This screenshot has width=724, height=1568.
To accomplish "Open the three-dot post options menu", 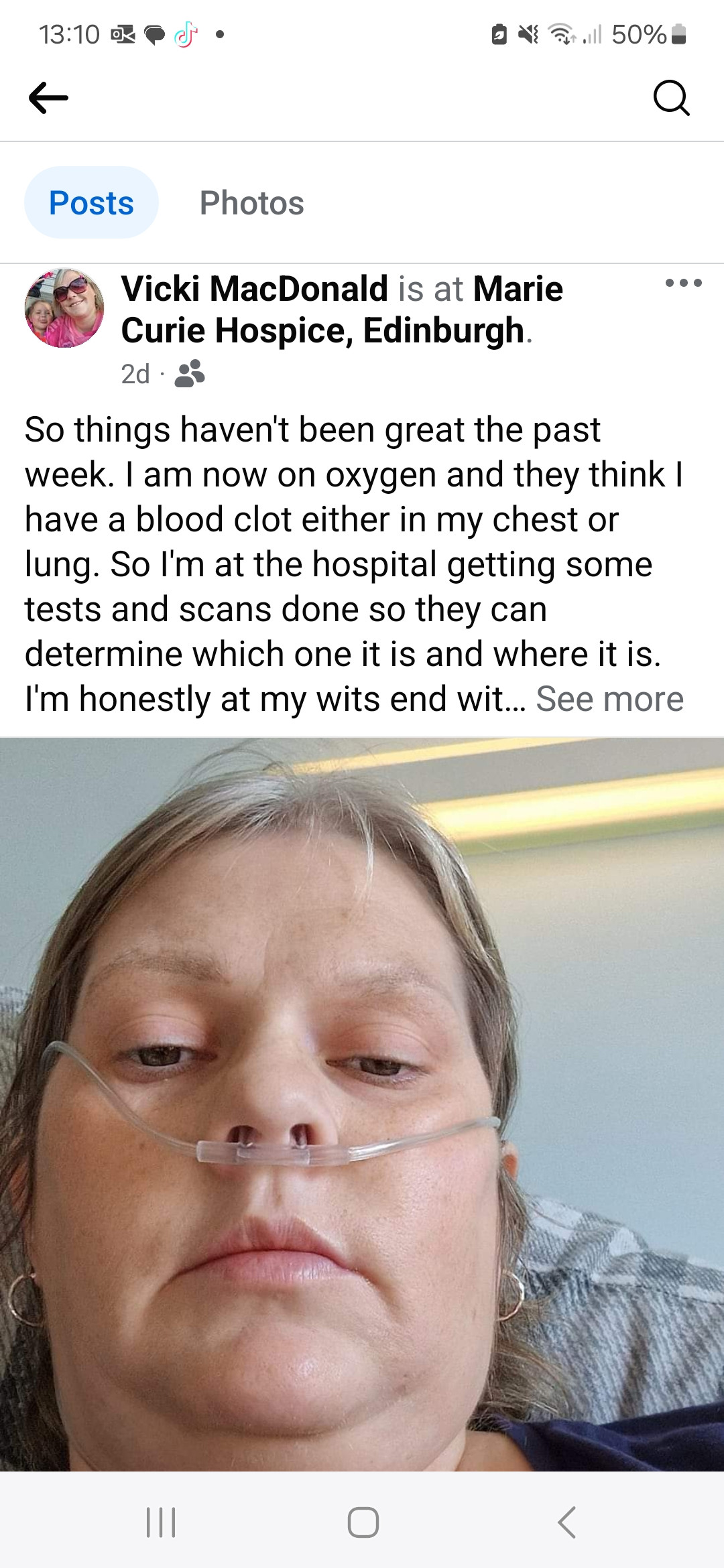I will point(683,283).
